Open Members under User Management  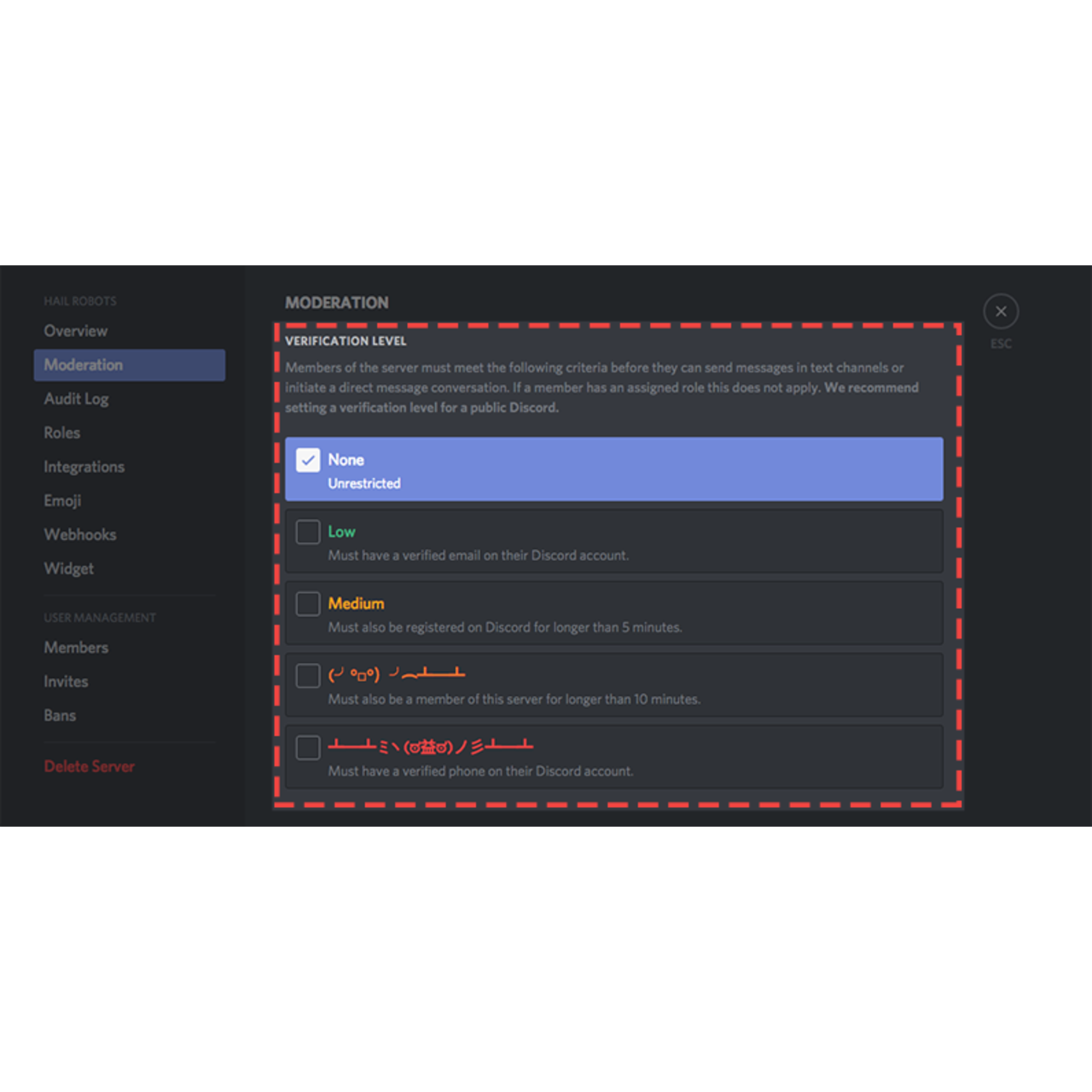pos(76,648)
